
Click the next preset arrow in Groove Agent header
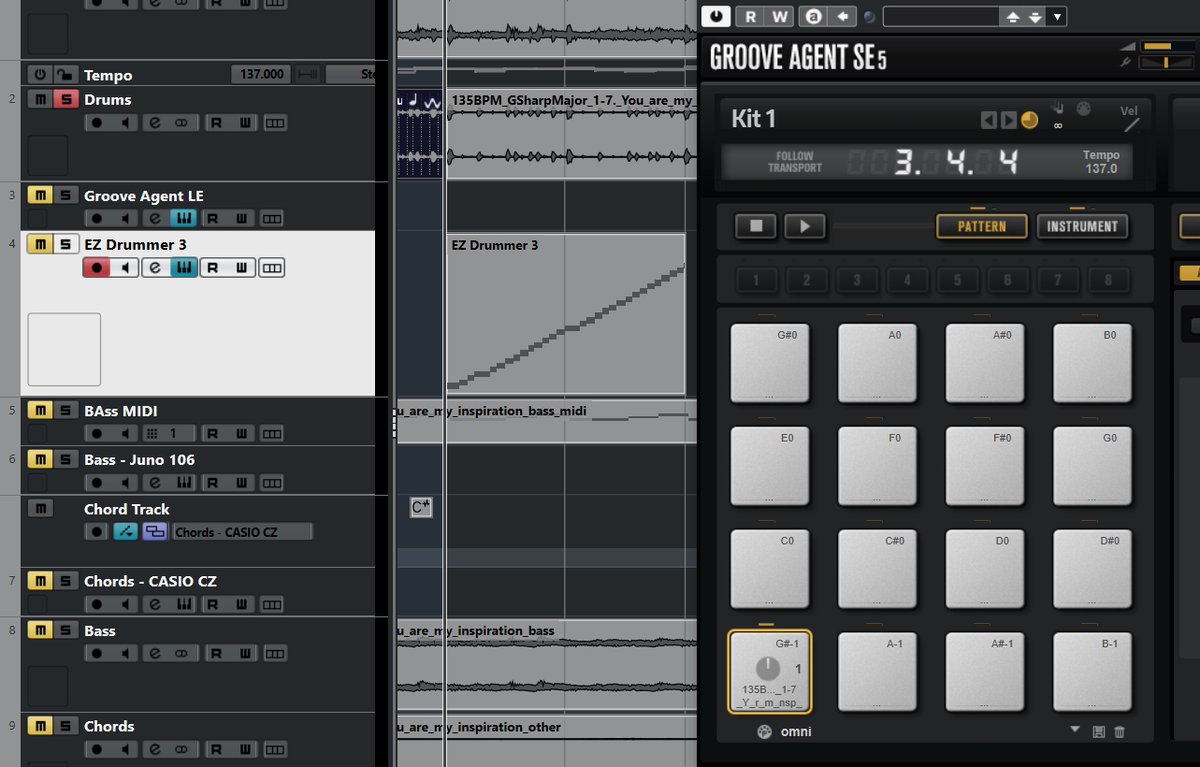1010,119
